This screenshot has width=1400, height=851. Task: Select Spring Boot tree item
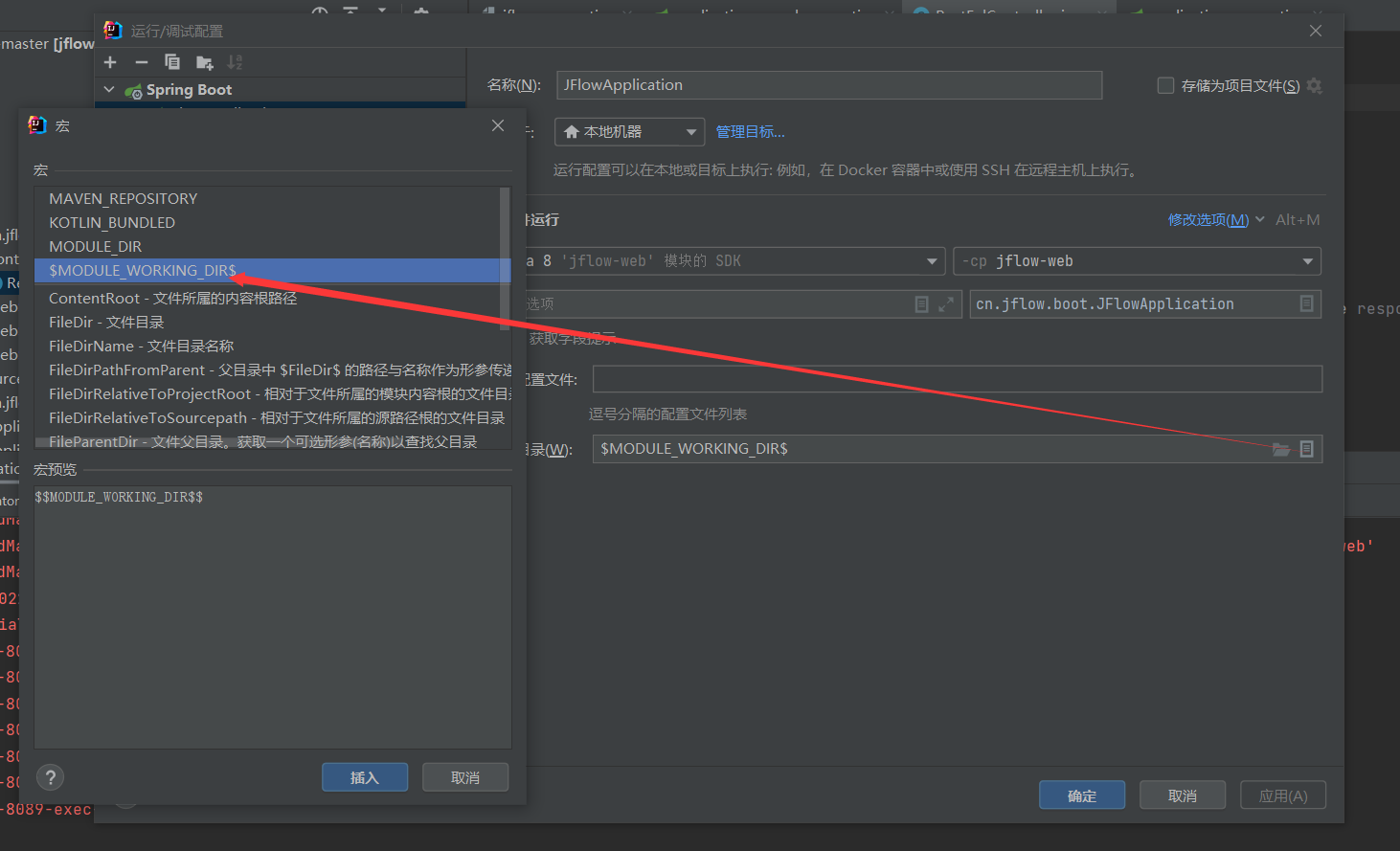pos(189,90)
